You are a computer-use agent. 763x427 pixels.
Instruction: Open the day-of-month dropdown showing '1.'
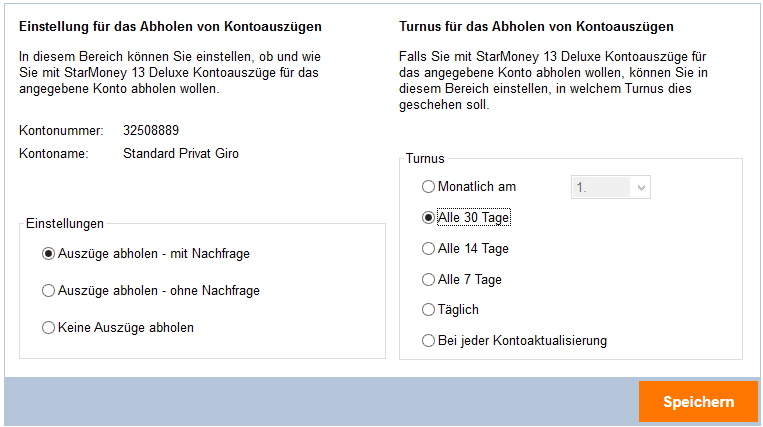coord(610,186)
